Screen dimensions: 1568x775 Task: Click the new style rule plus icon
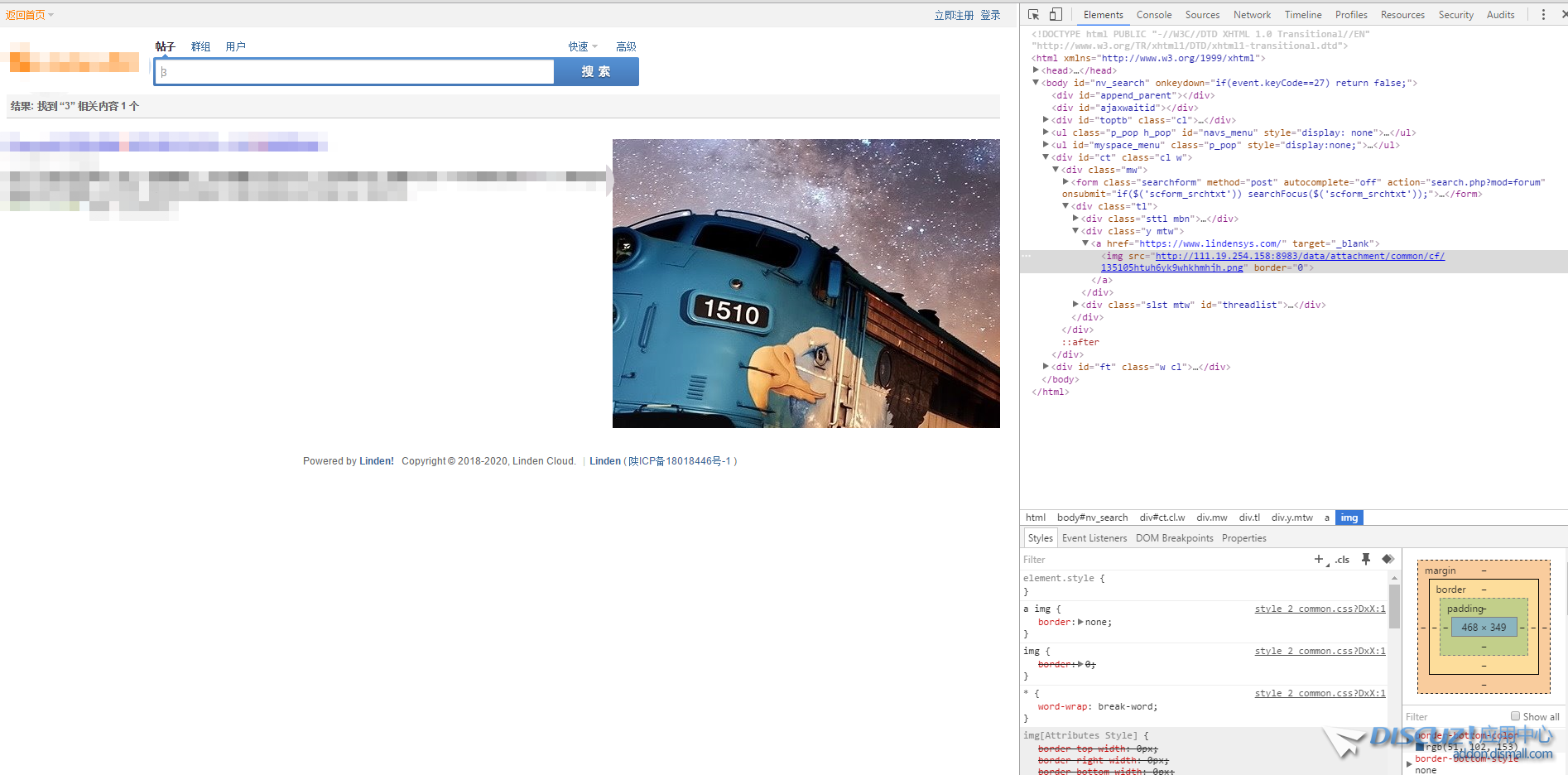(x=1319, y=559)
